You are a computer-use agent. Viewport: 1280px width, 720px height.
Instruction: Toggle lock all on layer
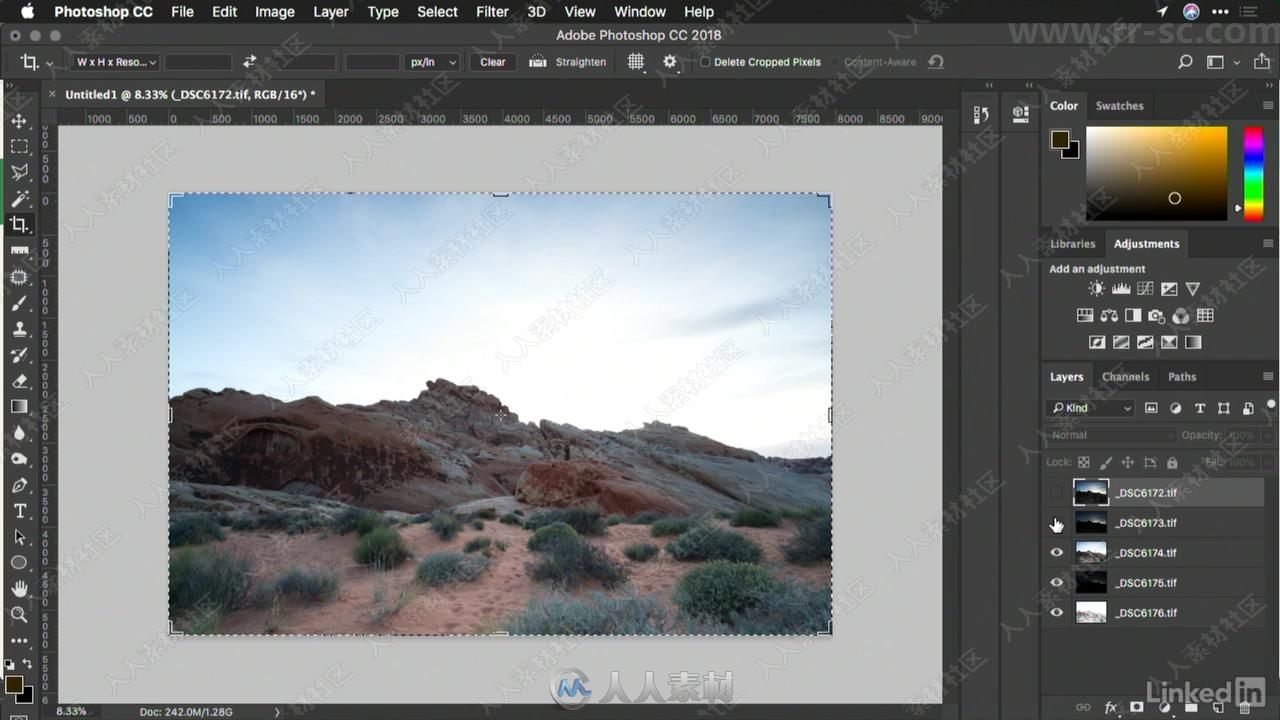pos(1172,463)
